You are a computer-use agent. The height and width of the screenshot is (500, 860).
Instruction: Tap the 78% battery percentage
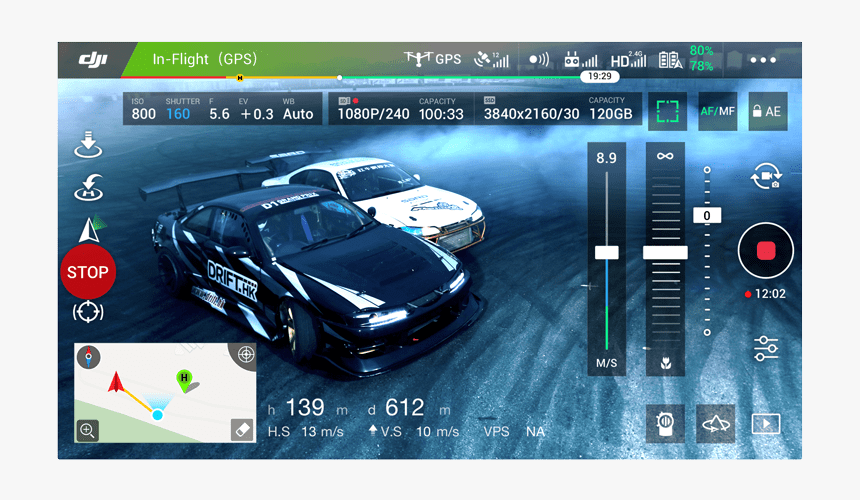(x=701, y=66)
